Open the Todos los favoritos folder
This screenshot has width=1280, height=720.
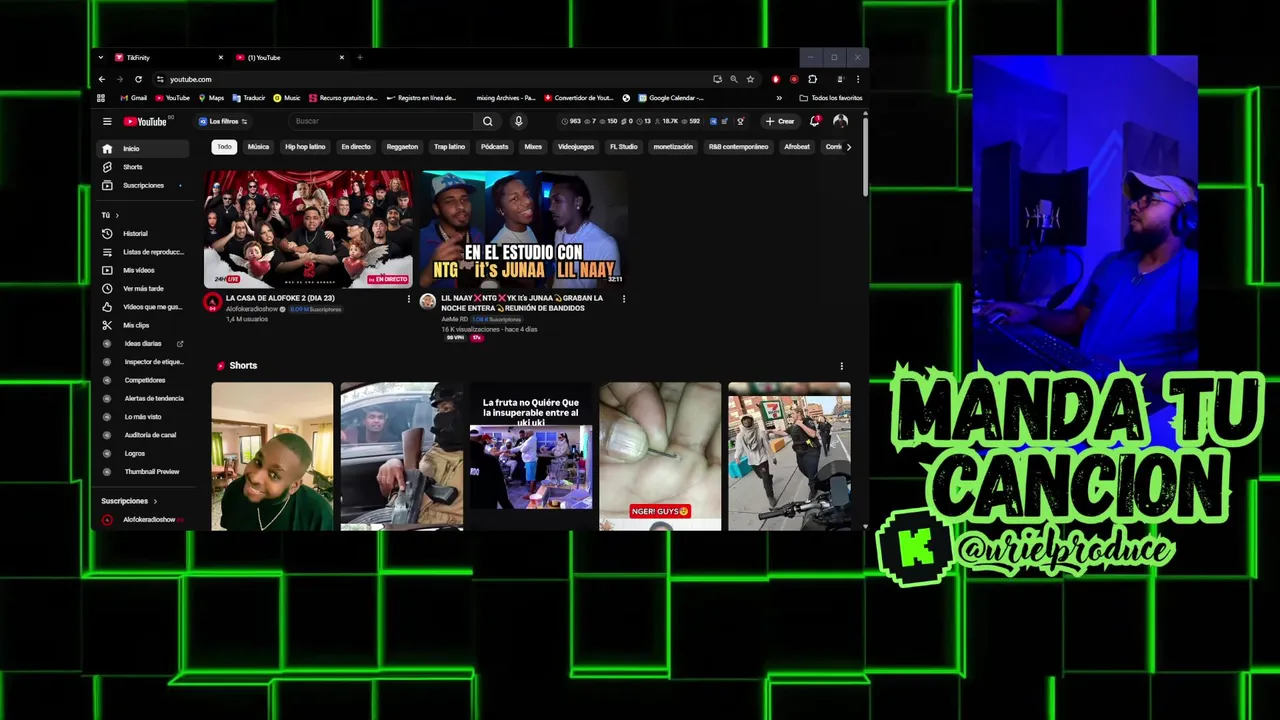coord(831,98)
